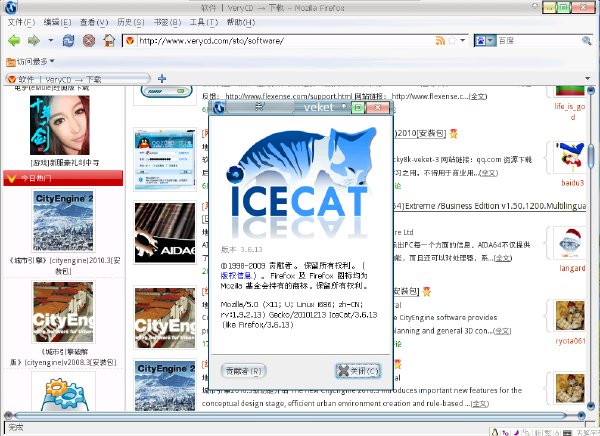Click the horizontal scrollbar left arrow
Viewport: 600px width, 436px height.
point(8,415)
